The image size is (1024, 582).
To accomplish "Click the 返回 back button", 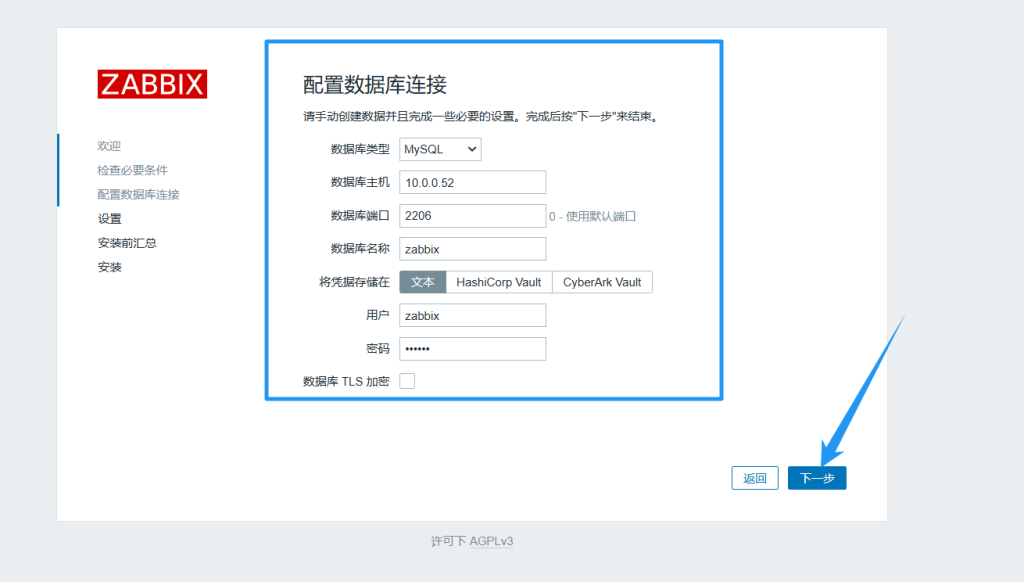I will click(754, 478).
